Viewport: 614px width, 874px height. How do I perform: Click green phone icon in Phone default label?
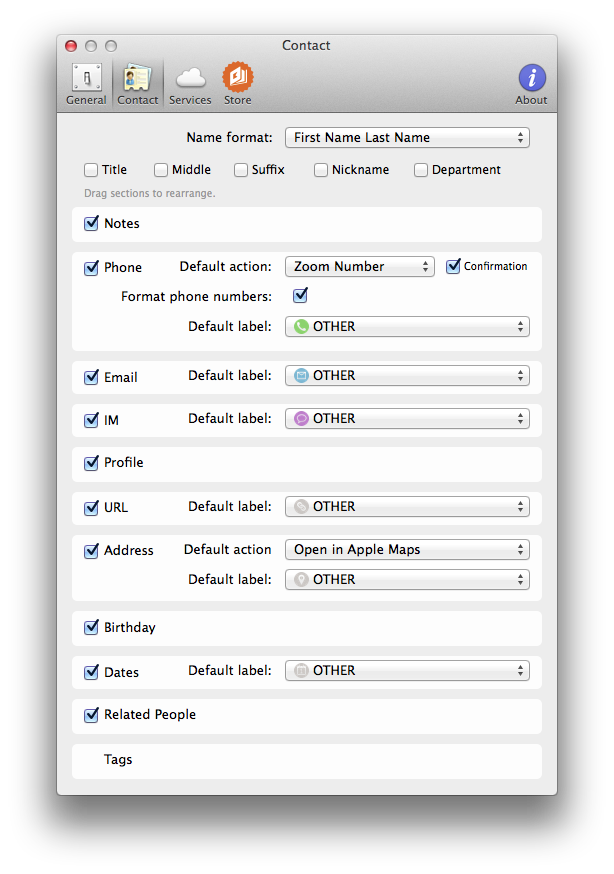tap(301, 327)
